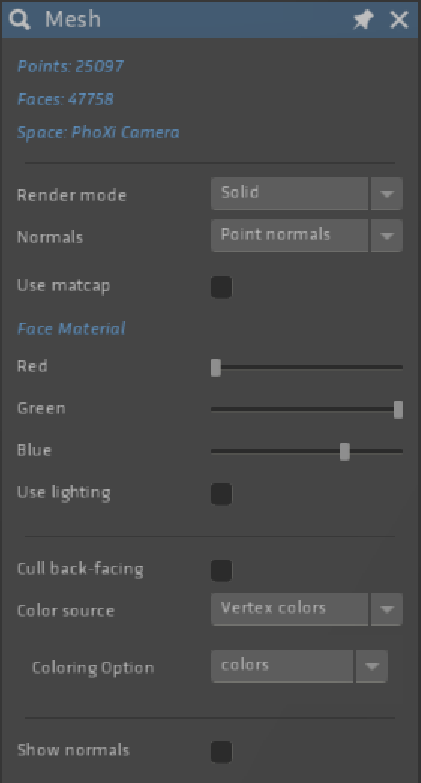The width and height of the screenshot is (421, 783).
Task: Click the magnifier icon beside Mesh title
Action: (x=19, y=20)
